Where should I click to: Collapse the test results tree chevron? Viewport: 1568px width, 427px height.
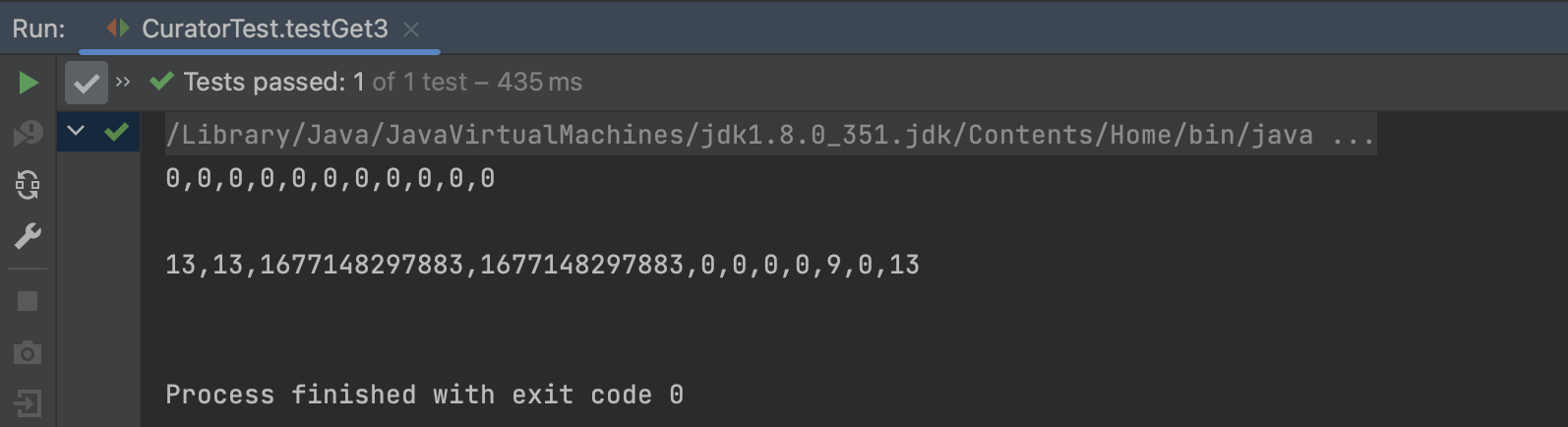76,130
